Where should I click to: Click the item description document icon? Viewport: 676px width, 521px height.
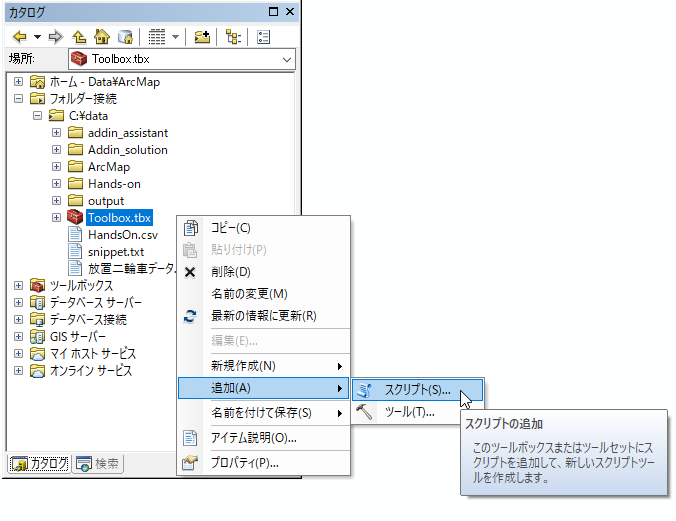(190, 438)
